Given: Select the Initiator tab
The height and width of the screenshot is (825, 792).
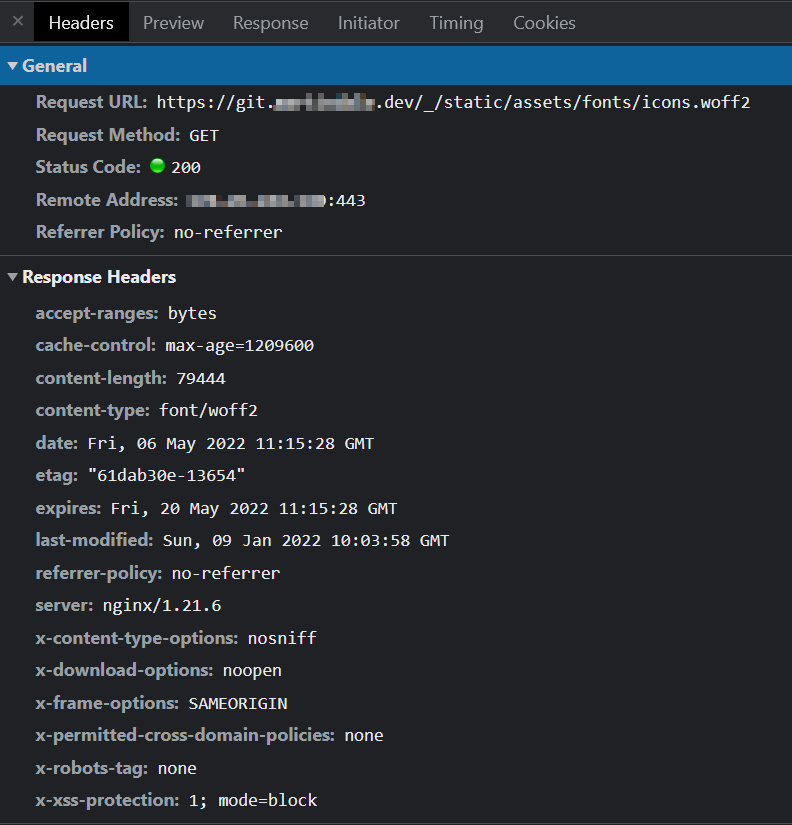Looking at the screenshot, I should [368, 22].
